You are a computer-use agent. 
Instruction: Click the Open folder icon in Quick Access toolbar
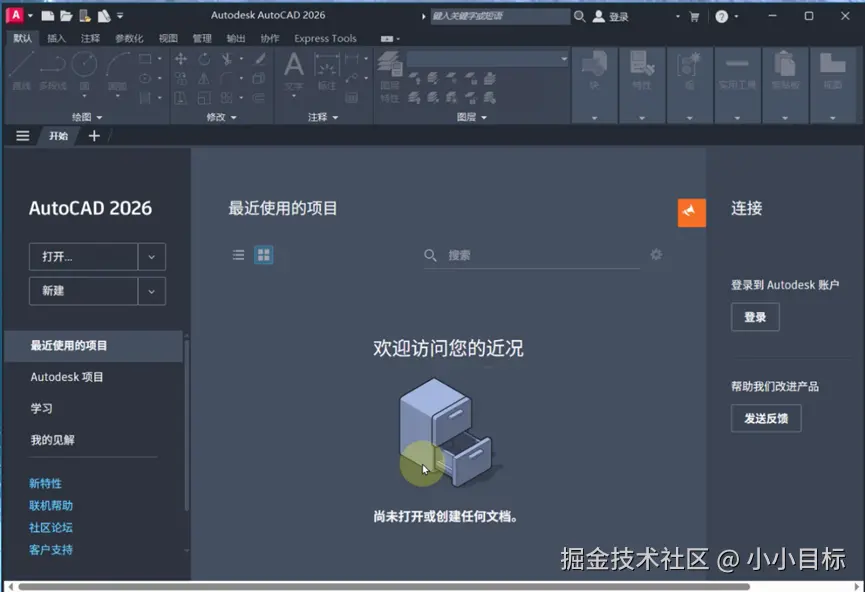coord(66,16)
